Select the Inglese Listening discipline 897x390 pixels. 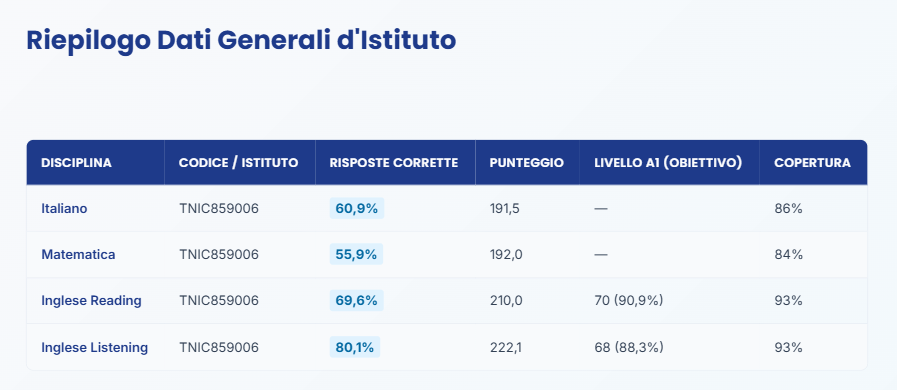94,347
